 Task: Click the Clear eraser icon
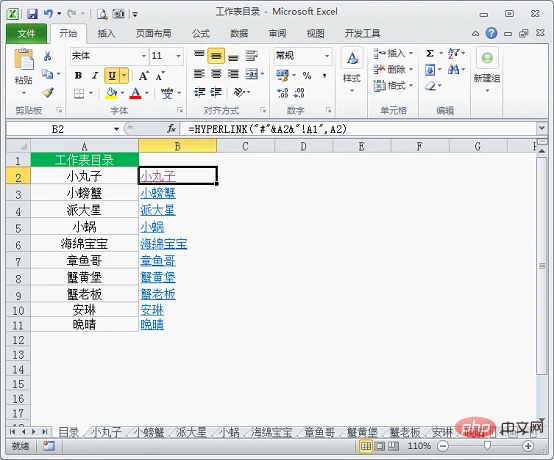(x=430, y=86)
